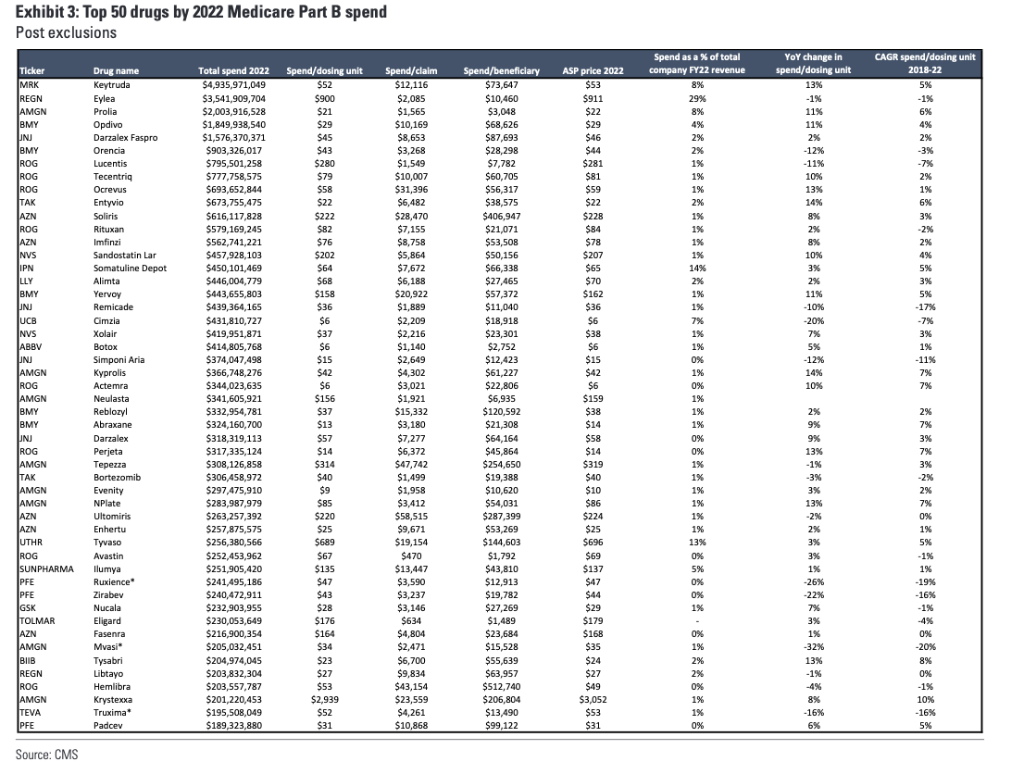Click the 'Drug name' column header
The image size is (1024, 766).
[116, 71]
